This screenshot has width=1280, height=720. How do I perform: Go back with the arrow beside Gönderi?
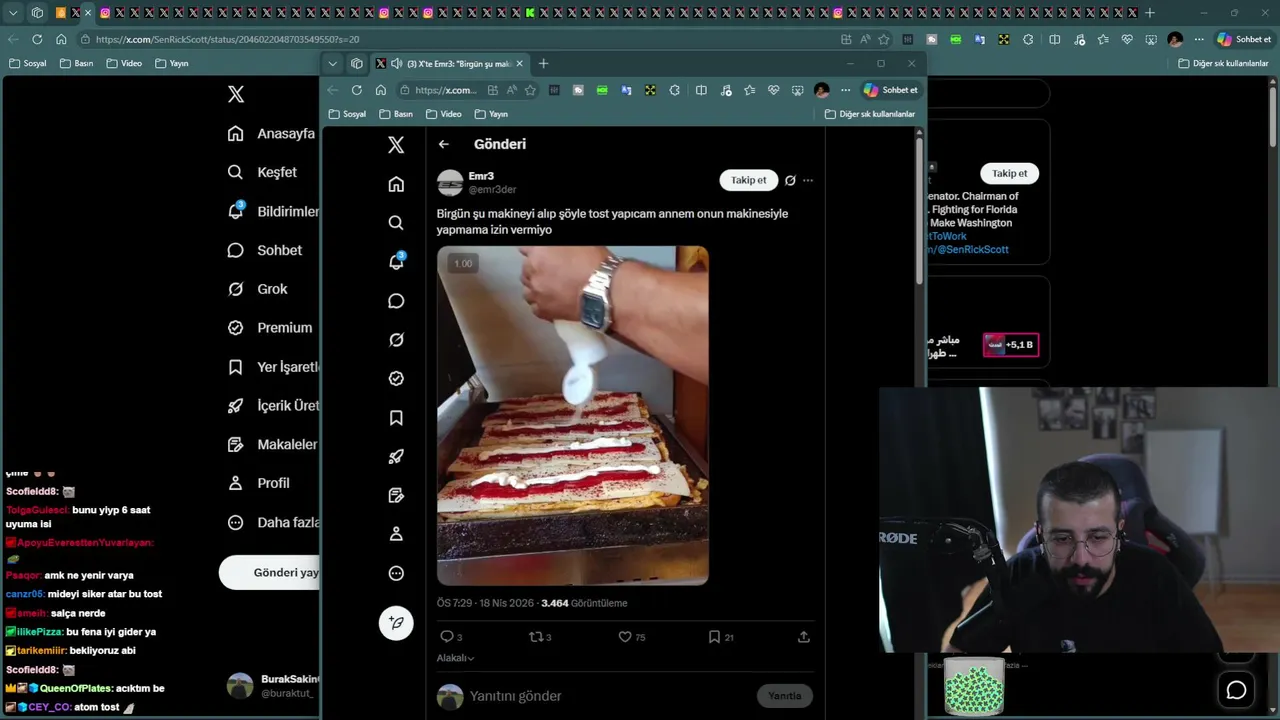tap(444, 144)
